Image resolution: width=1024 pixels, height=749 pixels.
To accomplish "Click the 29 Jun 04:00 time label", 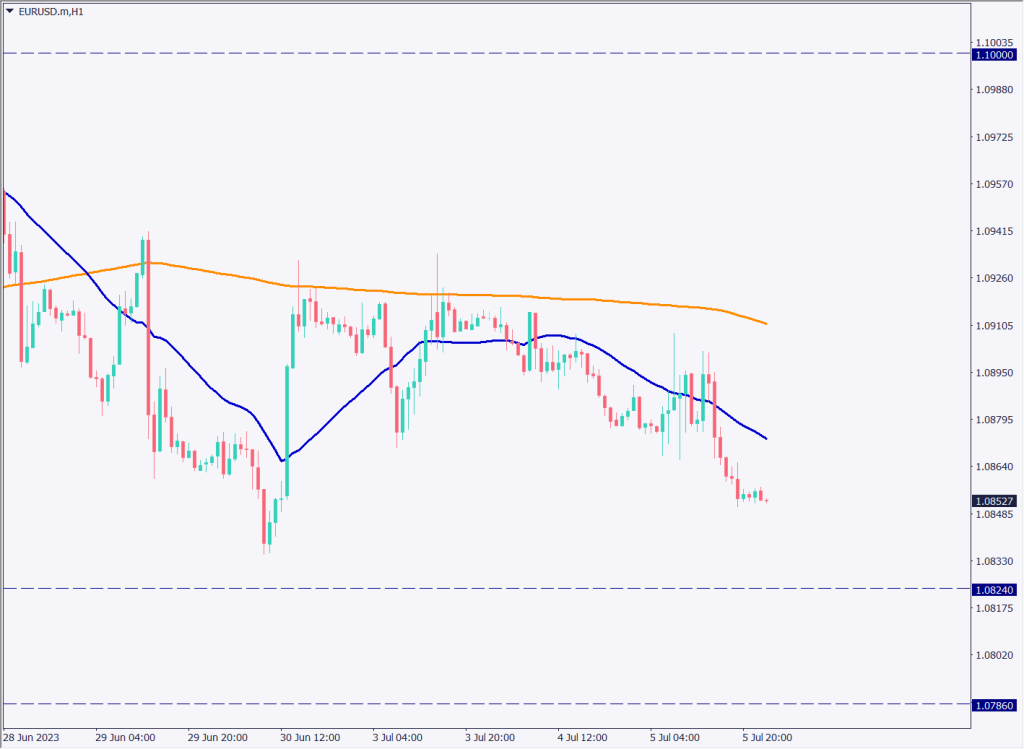I will coord(125,738).
